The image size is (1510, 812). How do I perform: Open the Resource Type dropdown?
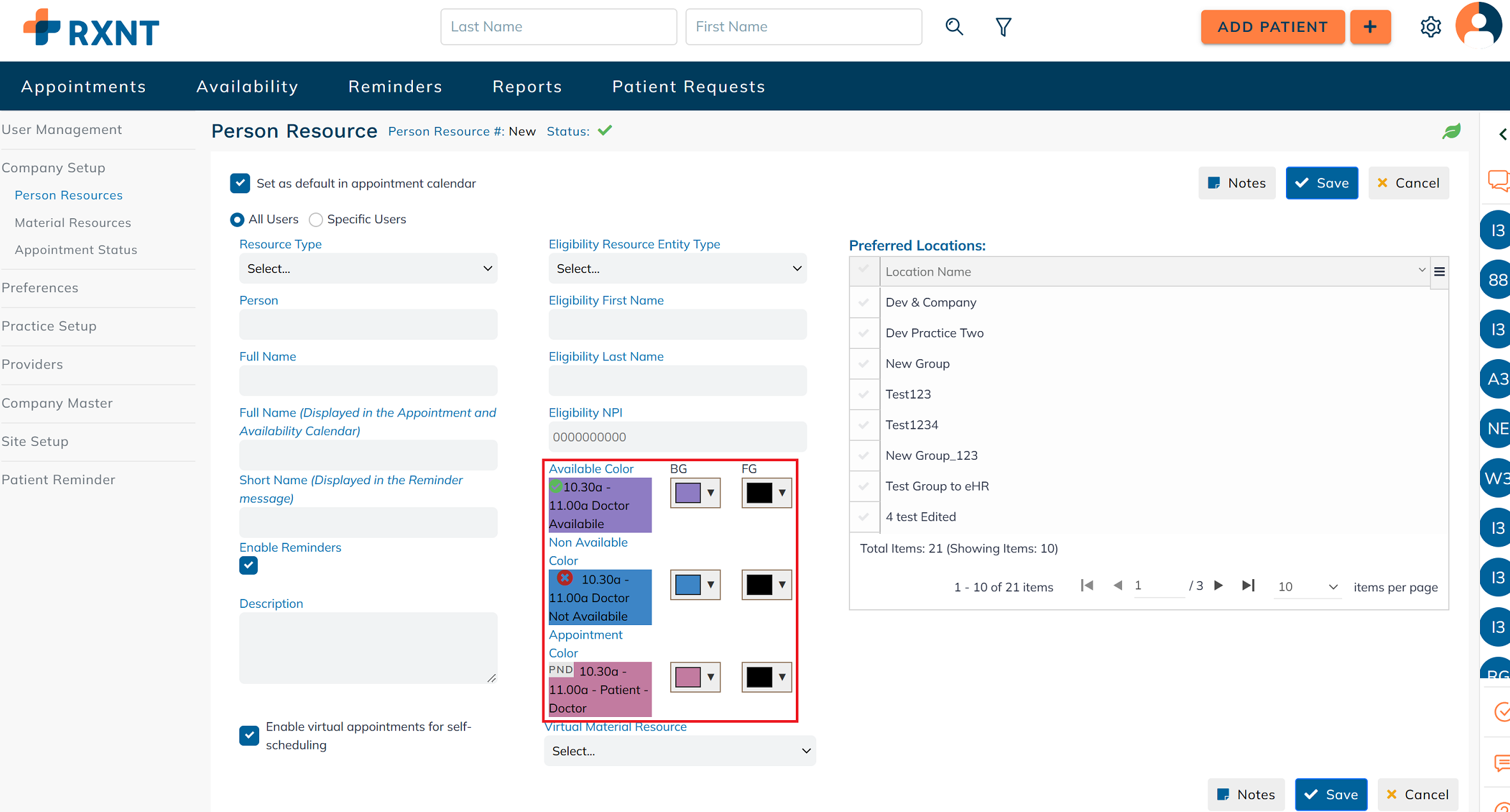click(x=368, y=269)
